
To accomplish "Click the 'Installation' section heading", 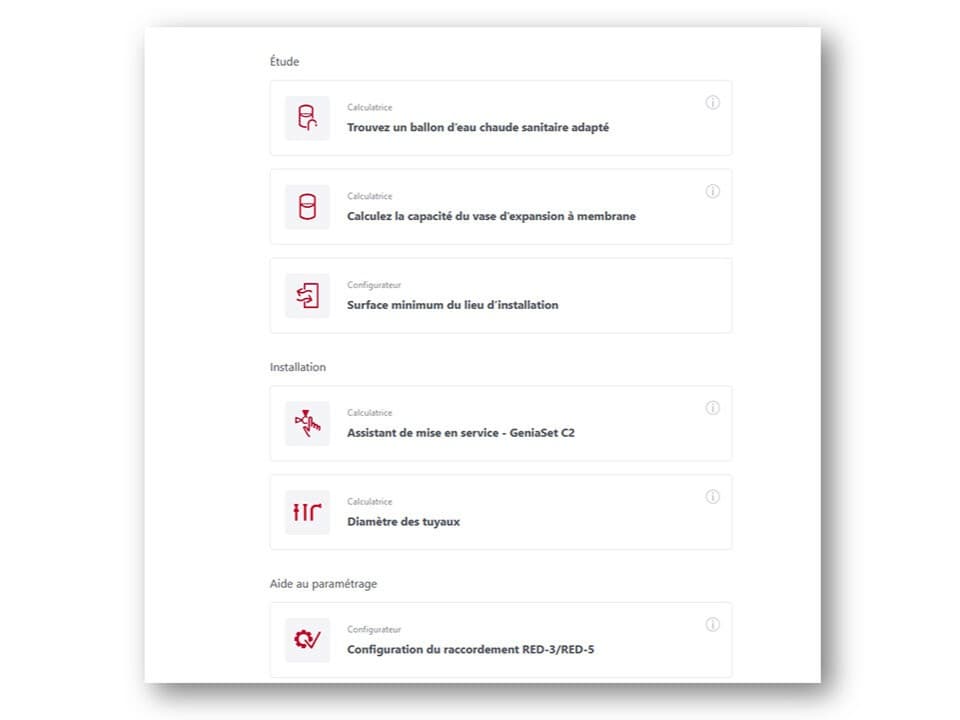I will point(297,367).
